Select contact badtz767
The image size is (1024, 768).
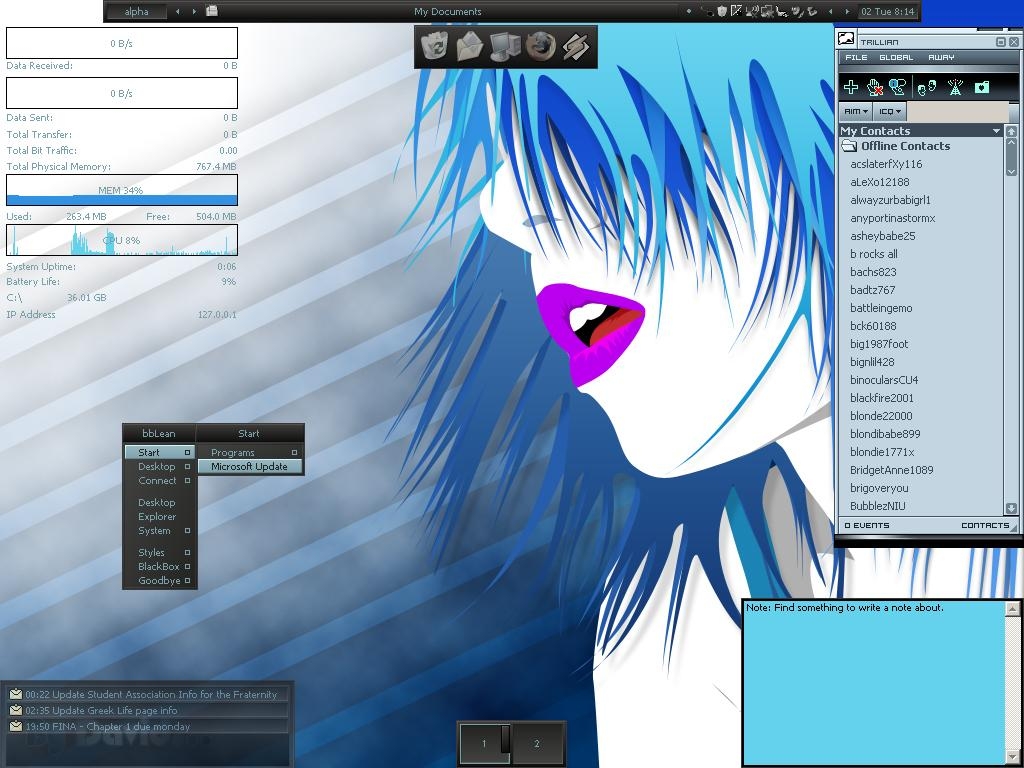coord(872,290)
